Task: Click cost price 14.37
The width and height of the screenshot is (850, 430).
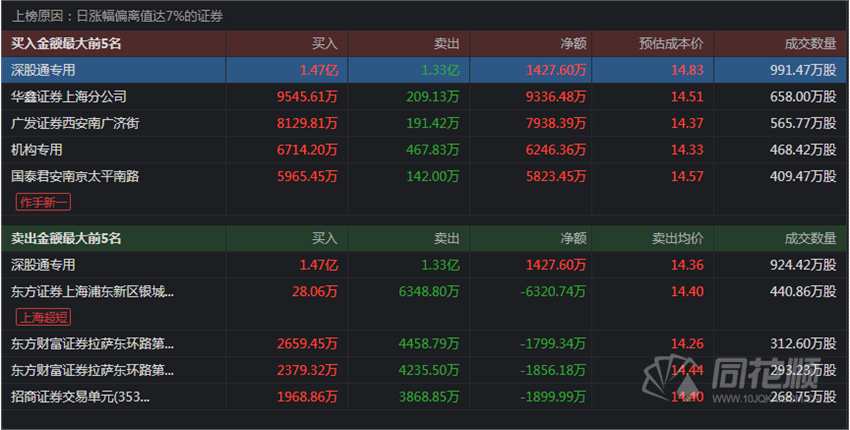Action: (x=687, y=123)
